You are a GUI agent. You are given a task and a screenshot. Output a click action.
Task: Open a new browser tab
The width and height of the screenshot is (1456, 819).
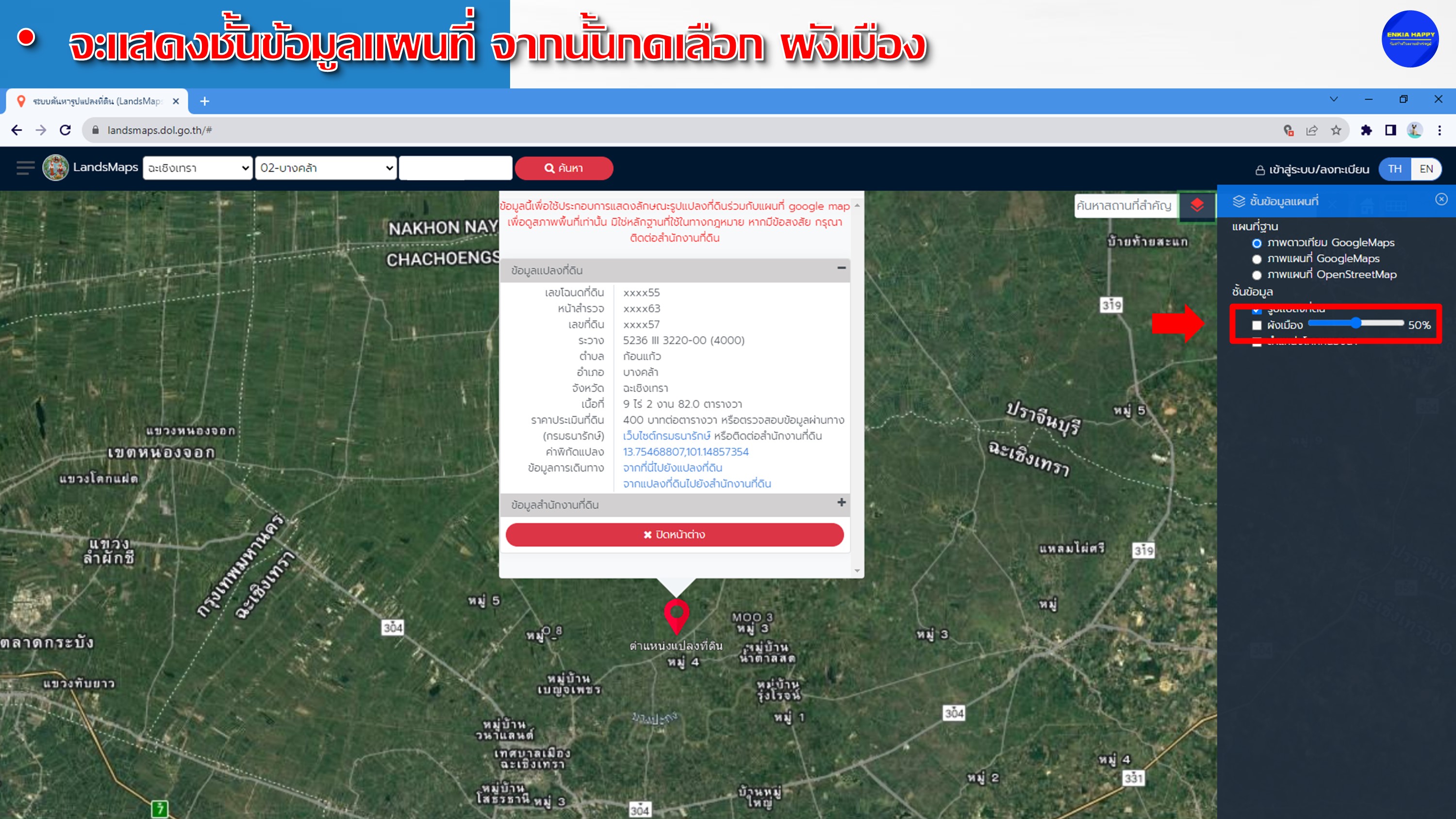click(205, 101)
